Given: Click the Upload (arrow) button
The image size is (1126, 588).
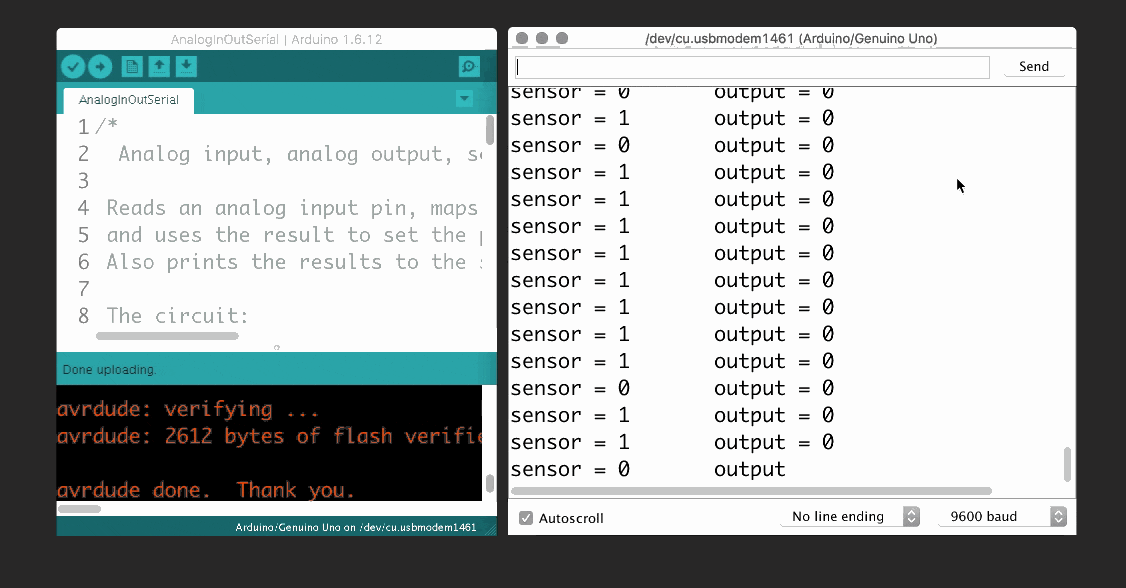Looking at the screenshot, I should [100, 66].
